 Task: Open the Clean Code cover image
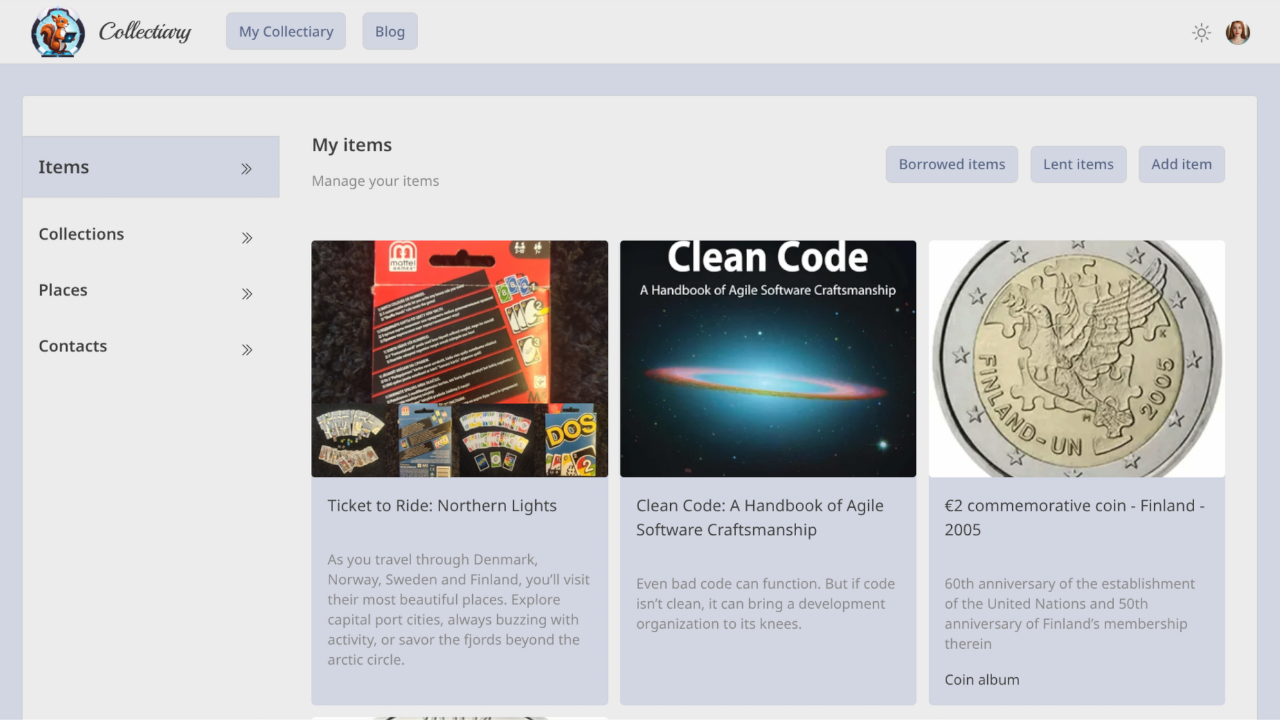[768, 359]
